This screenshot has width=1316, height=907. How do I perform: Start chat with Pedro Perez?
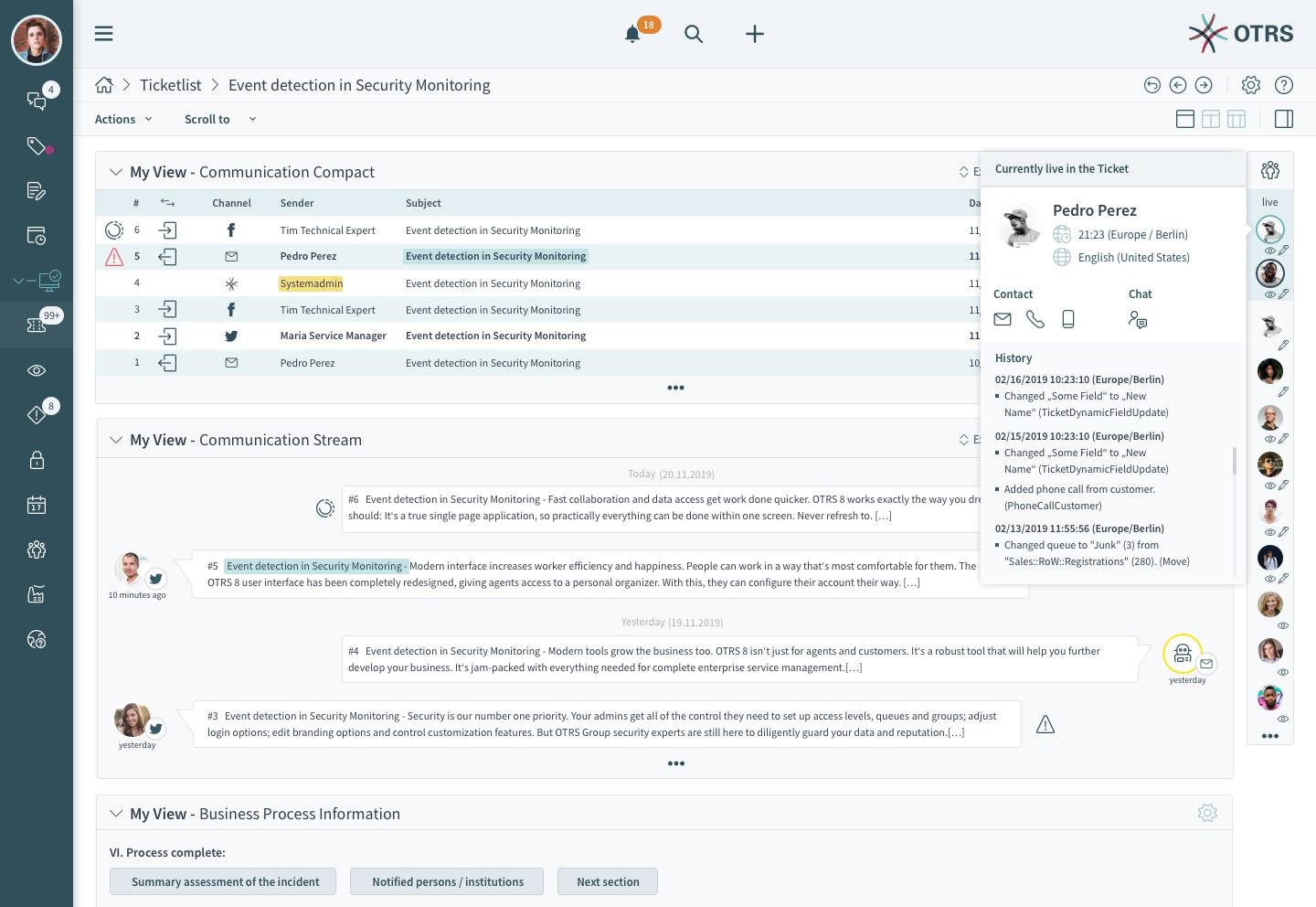coord(1138,319)
